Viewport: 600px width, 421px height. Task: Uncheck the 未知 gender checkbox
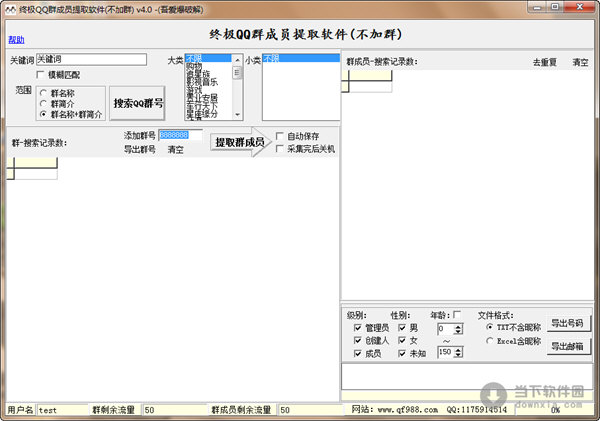click(x=402, y=353)
